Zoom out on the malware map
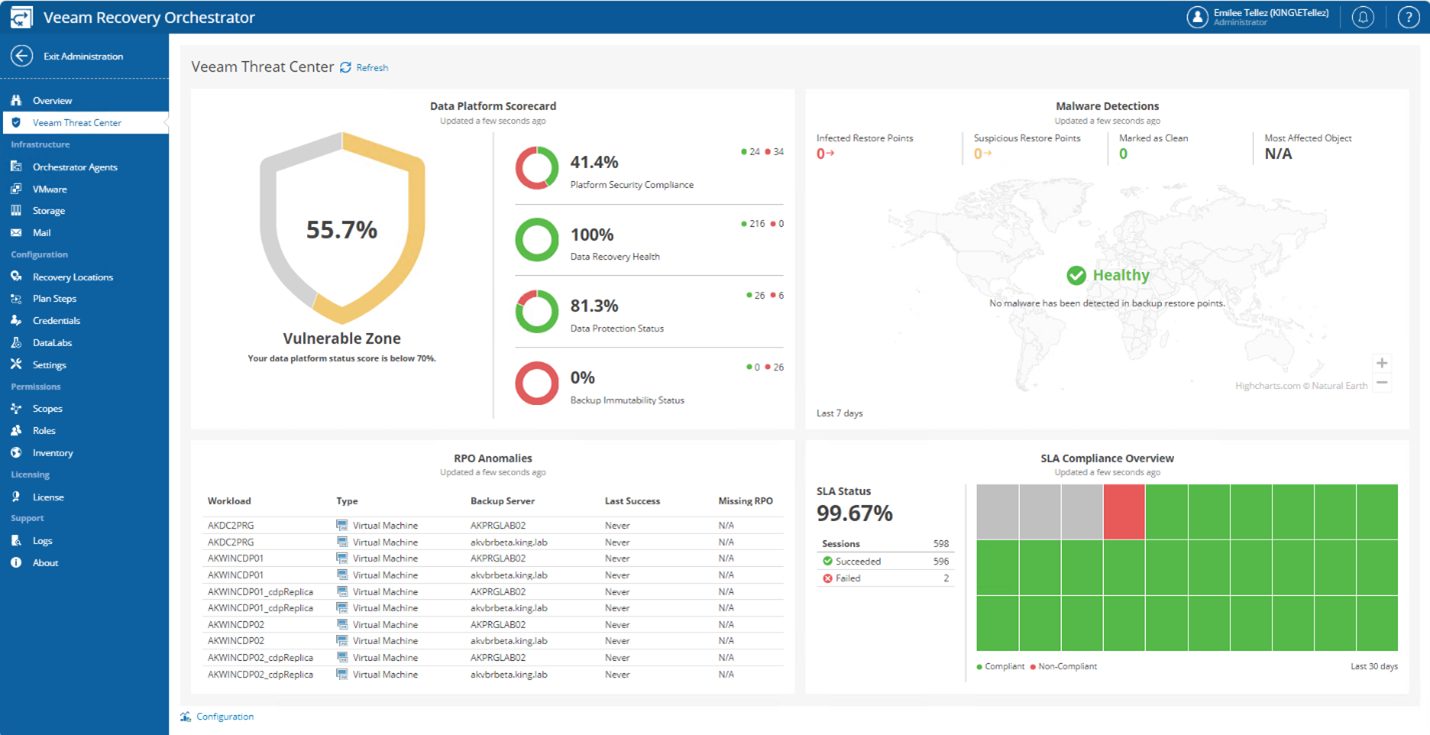1430x735 pixels. click(1382, 382)
